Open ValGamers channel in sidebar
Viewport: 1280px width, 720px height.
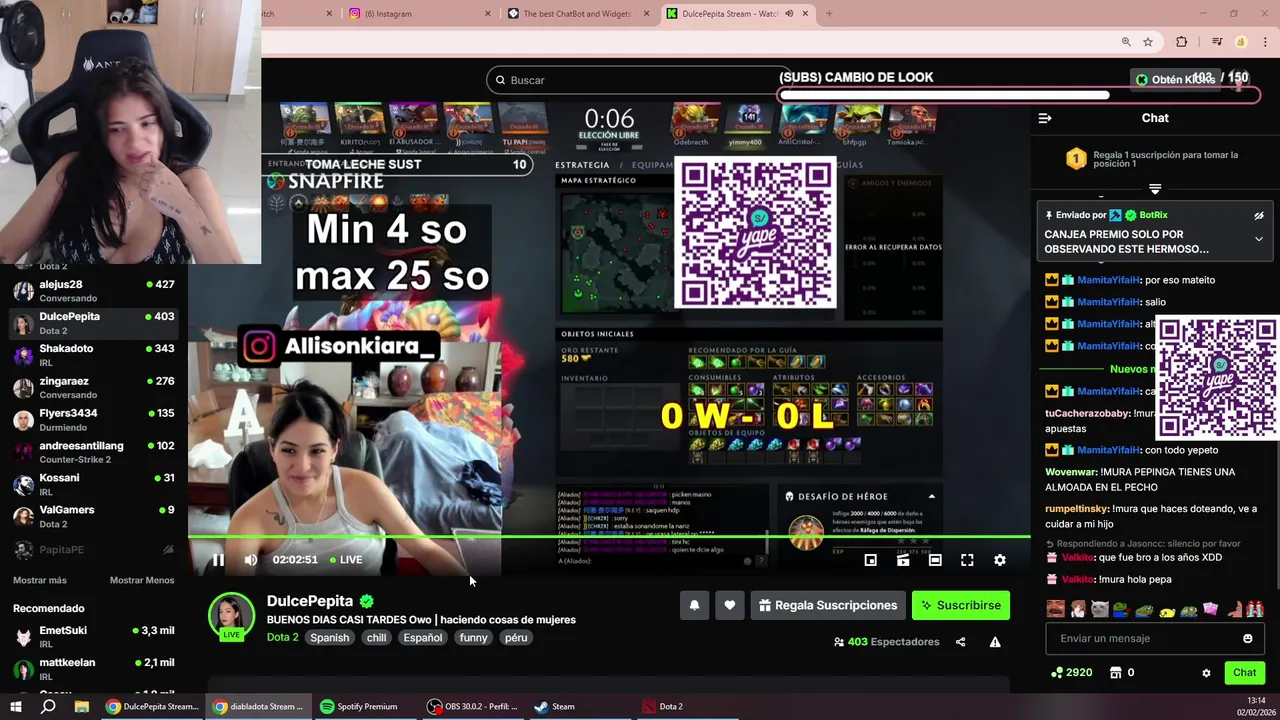pyautogui.click(x=93, y=516)
